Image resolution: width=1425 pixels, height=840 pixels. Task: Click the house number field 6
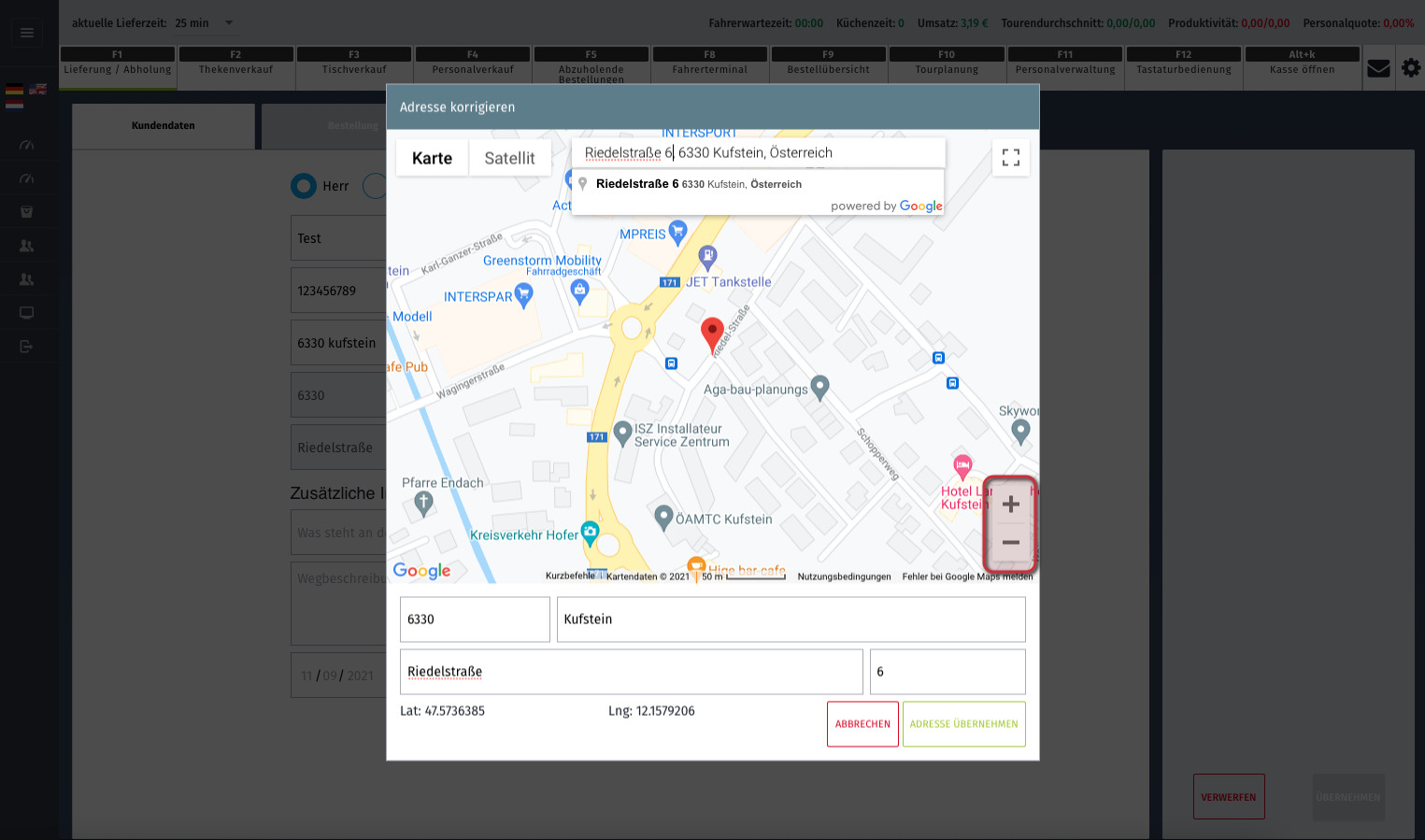tap(948, 672)
